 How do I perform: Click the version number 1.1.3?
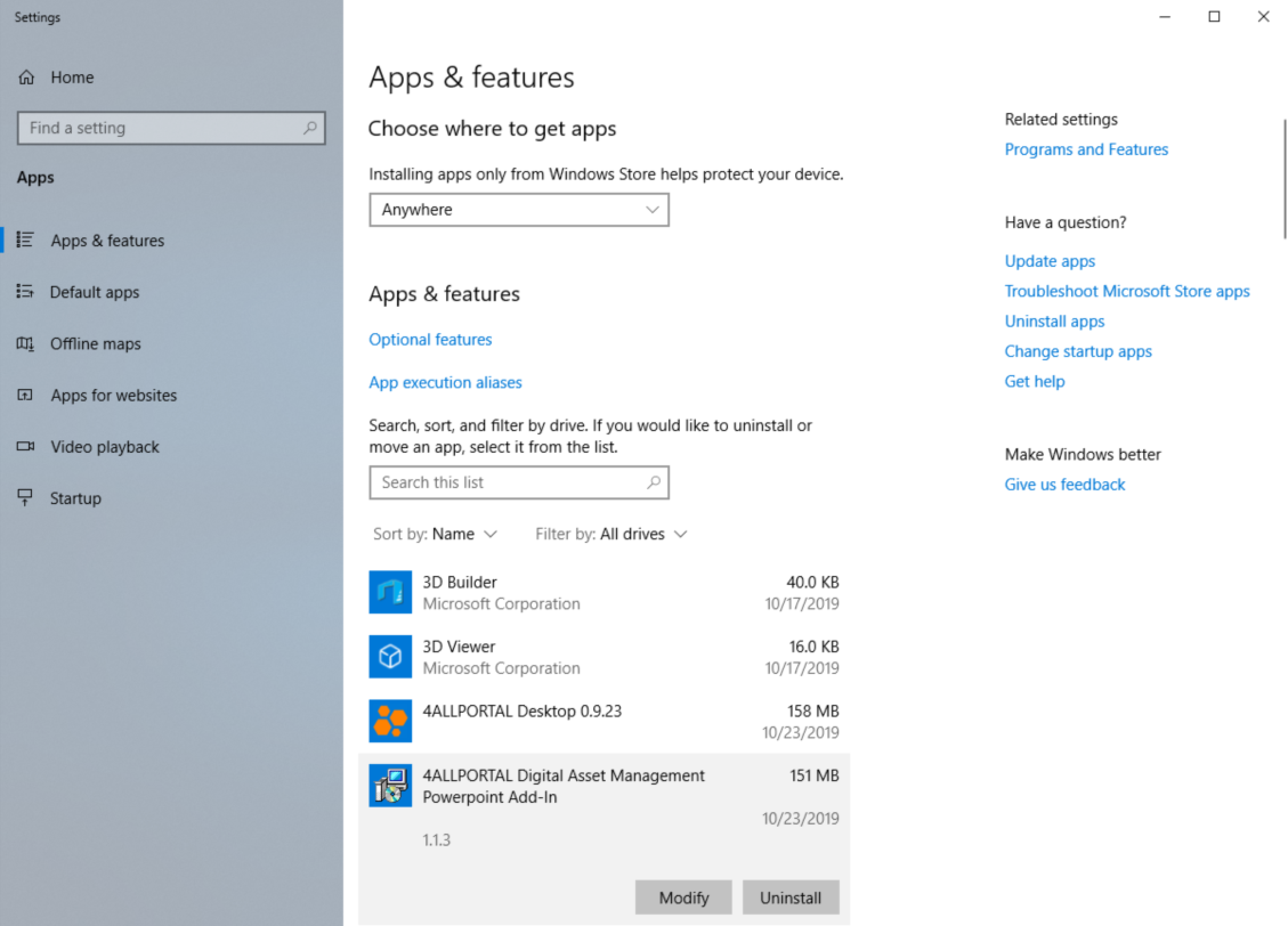[x=436, y=840]
